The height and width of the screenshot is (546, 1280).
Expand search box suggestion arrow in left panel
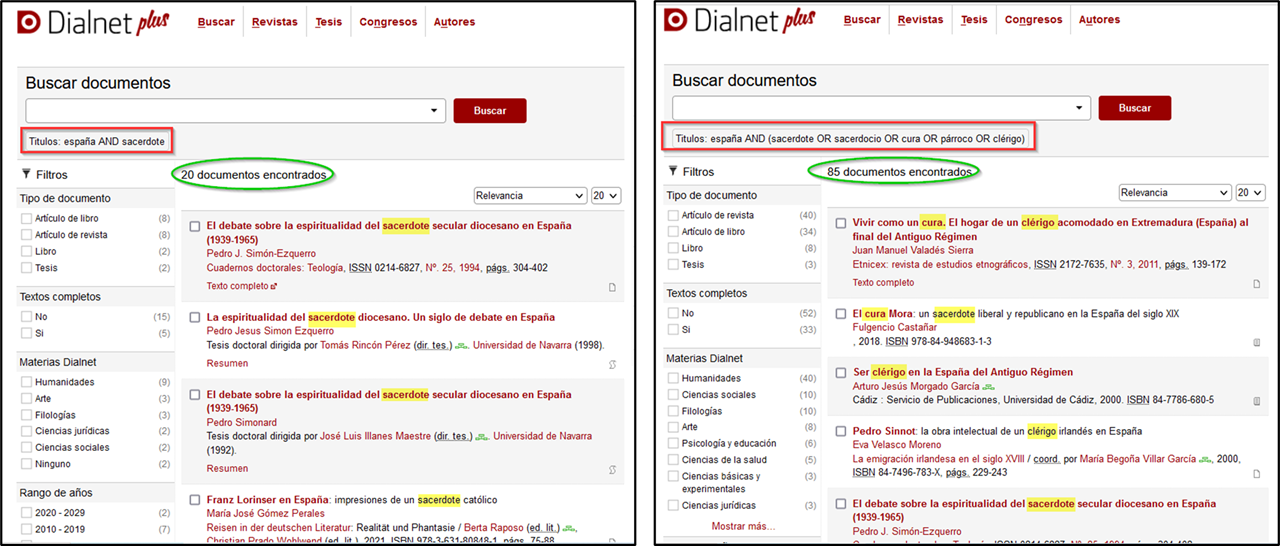tap(435, 111)
